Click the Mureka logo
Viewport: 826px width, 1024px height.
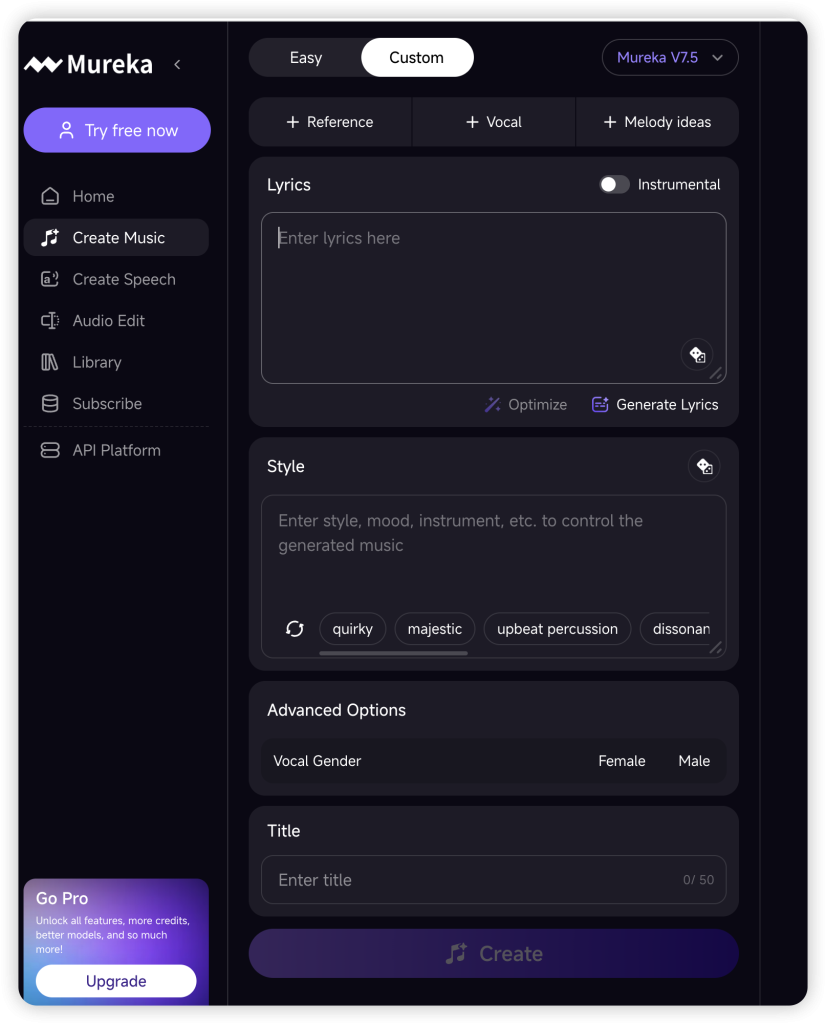coord(88,65)
